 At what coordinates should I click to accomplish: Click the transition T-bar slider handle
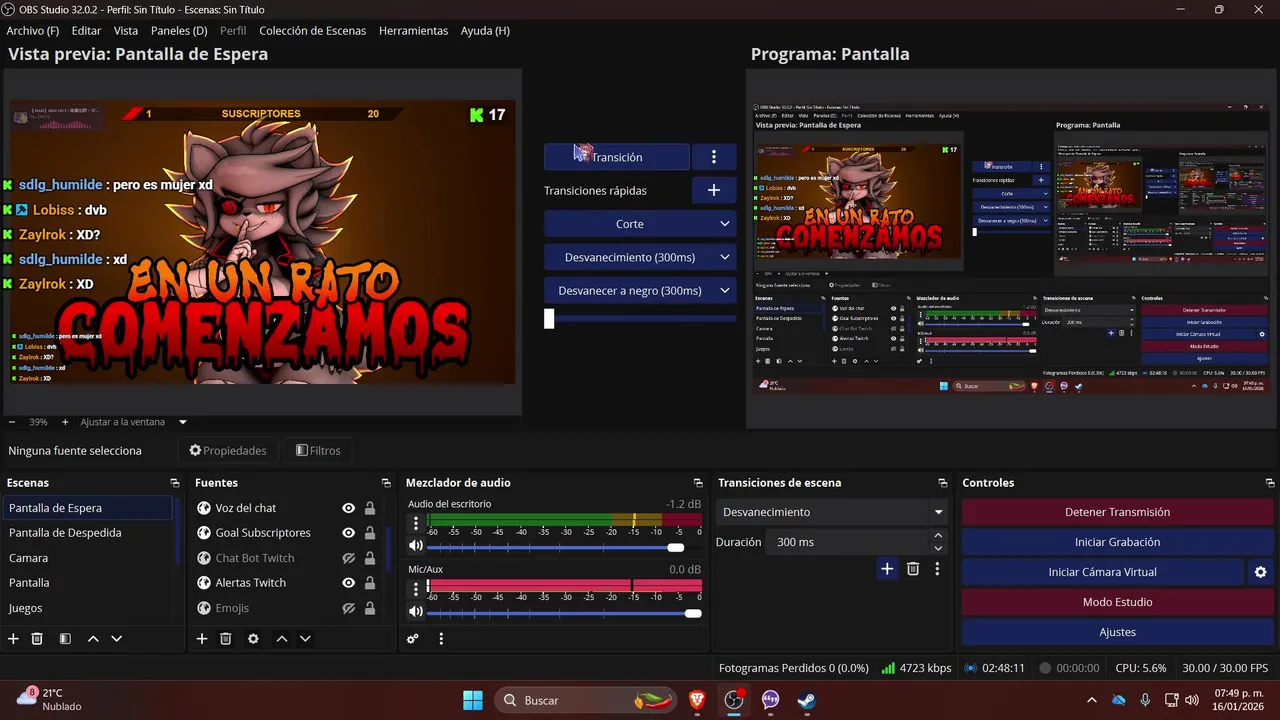click(x=549, y=319)
